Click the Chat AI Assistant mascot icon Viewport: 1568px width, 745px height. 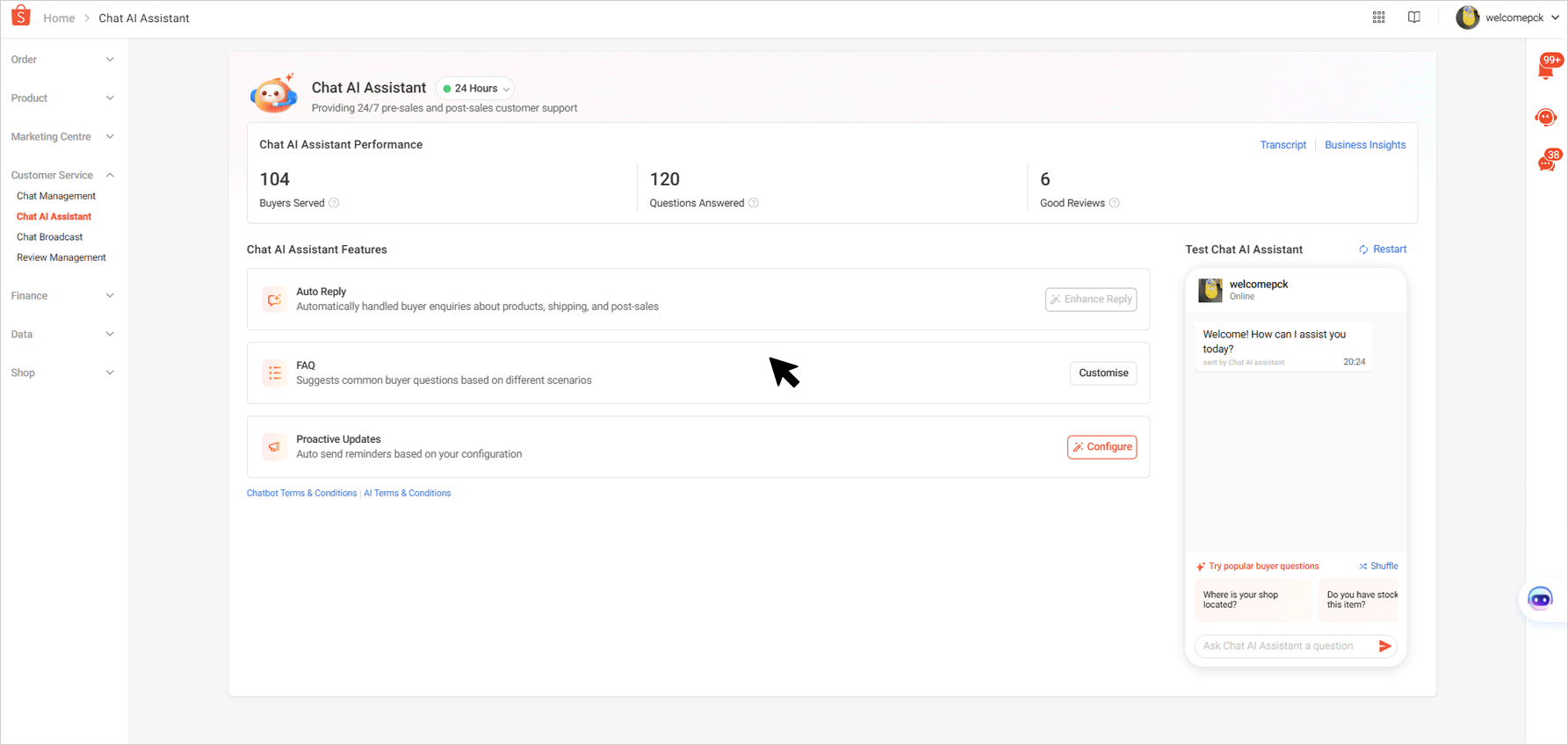273,93
